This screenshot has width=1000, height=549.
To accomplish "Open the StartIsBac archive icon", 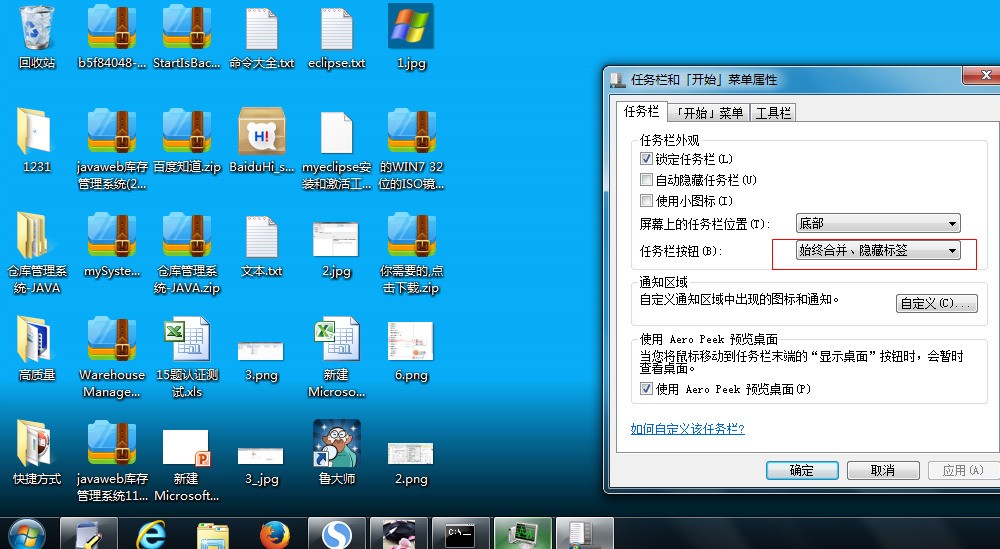I will click(186, 27).
